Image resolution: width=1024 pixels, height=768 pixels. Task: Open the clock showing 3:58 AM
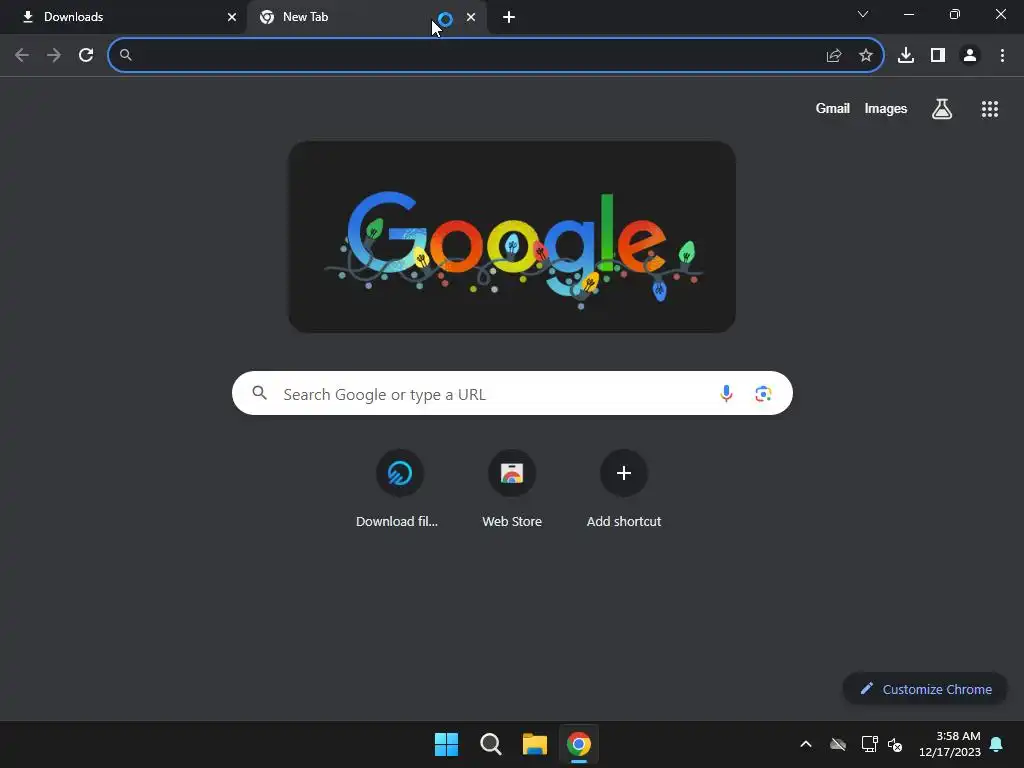pos(950,744)
